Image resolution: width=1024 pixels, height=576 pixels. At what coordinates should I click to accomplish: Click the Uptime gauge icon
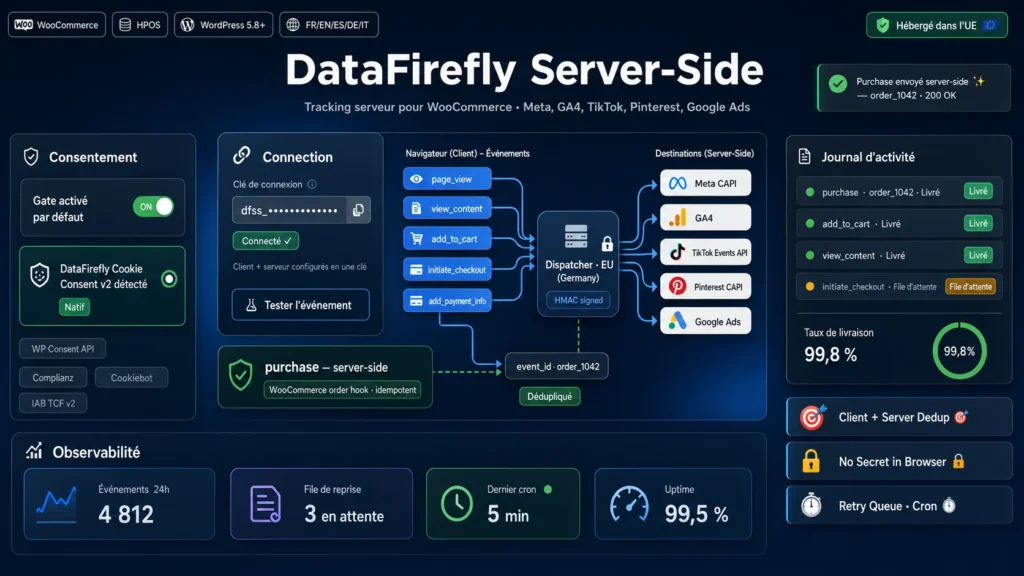click(630, 504)
